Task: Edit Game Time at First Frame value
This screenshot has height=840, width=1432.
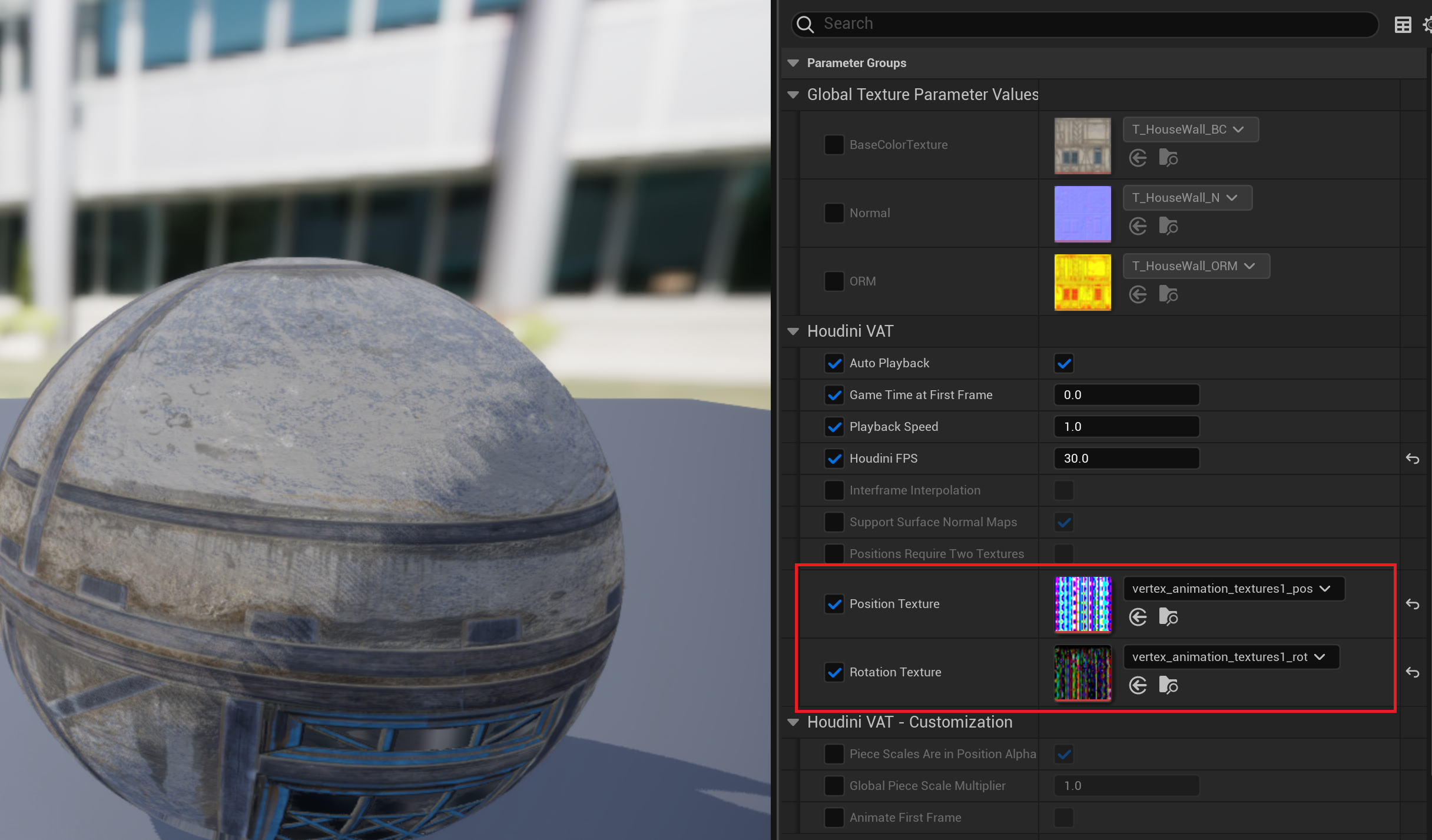Action: pyautogui.click(x=1126, y=395)
